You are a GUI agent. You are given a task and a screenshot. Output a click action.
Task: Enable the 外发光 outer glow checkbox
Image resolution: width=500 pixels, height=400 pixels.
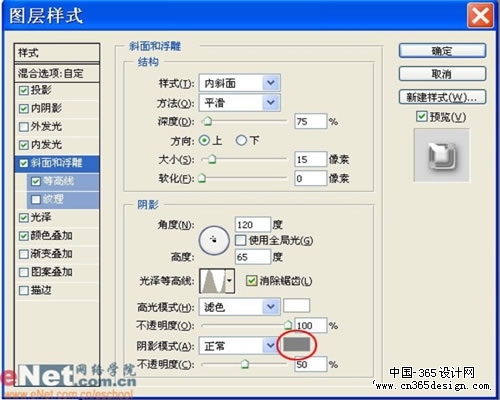24,127
